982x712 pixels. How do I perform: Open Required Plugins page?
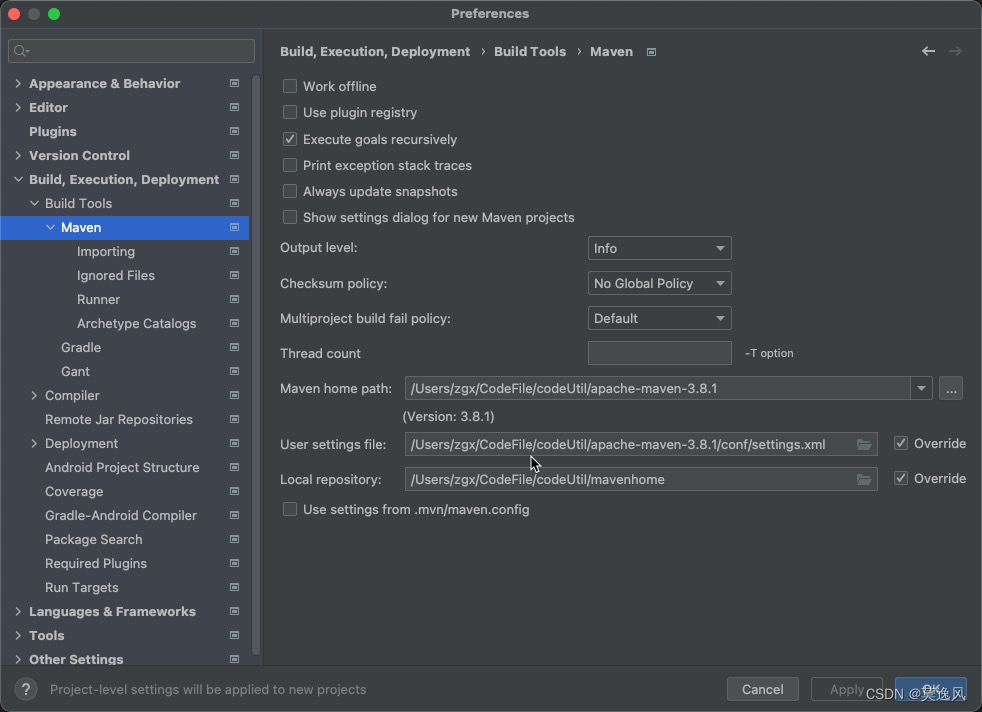(96, 564)
